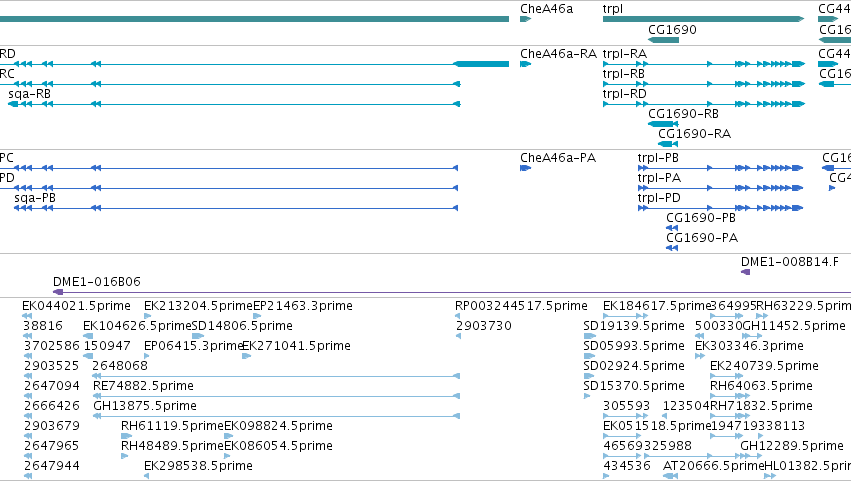Click EST SD05993.5prime label
This screenshot has height=481, width=851.
pyautogui.click(x=633, y=346)
